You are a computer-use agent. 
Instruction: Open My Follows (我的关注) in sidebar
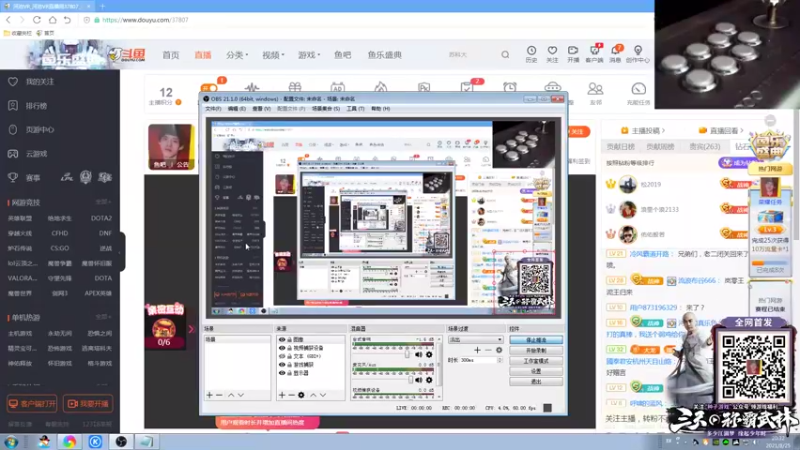pyautogui.click(x=31, y=82)
